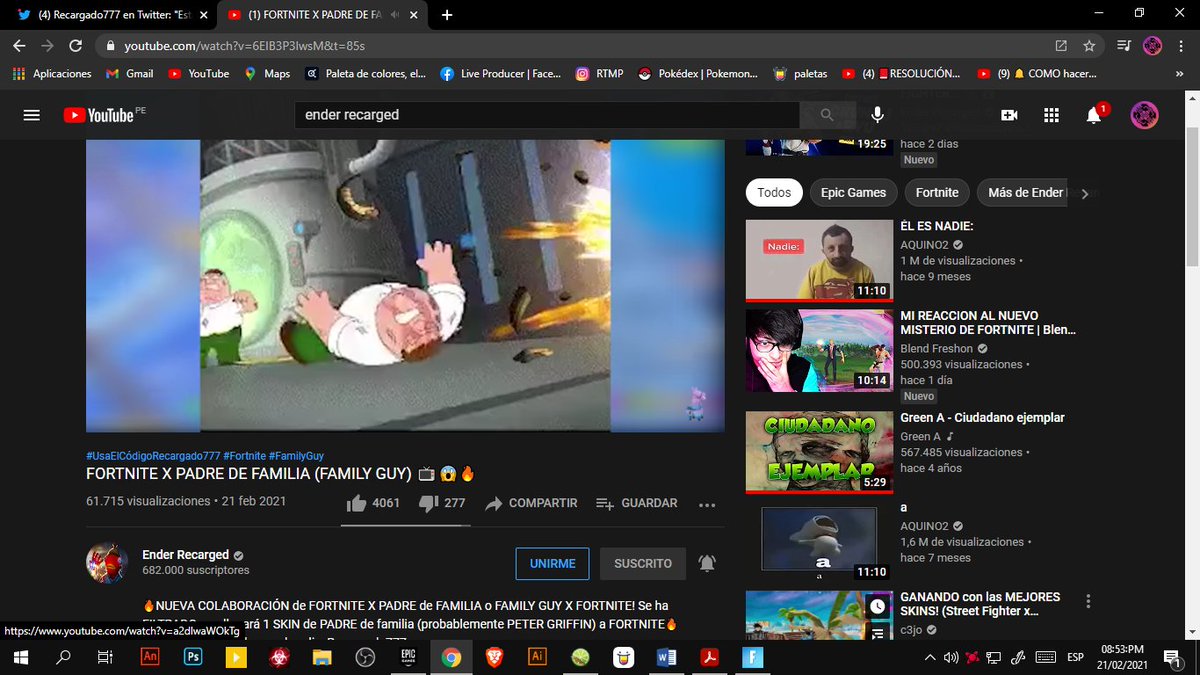Click the SUSCRITO subscribed button
This screenshot has width=1200, height=675.
coord(643,564)
